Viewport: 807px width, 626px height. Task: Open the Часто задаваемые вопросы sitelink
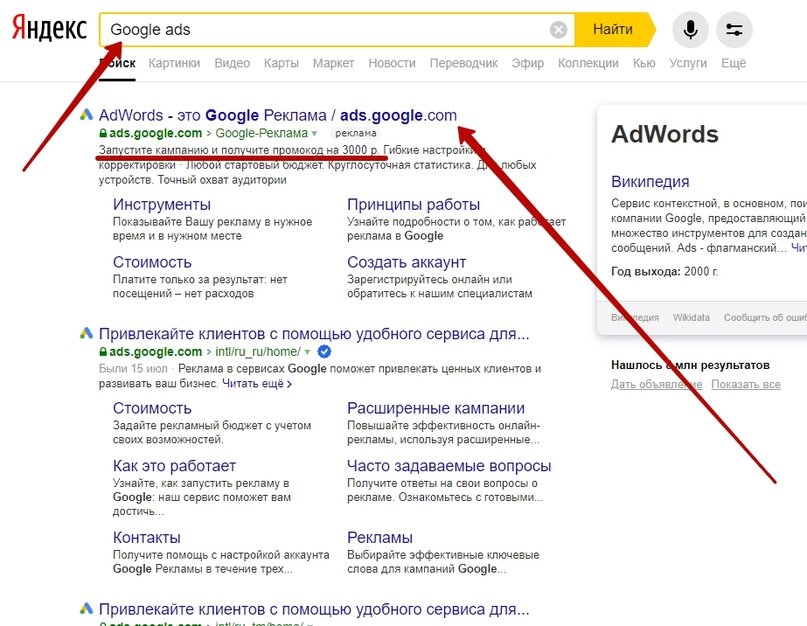[449, 466]
